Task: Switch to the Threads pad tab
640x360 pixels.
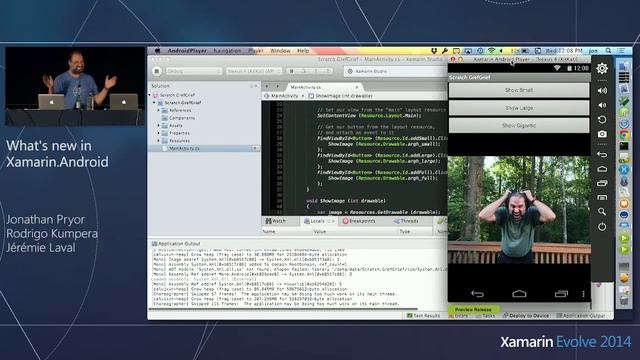Action: [x=406, y=221]
